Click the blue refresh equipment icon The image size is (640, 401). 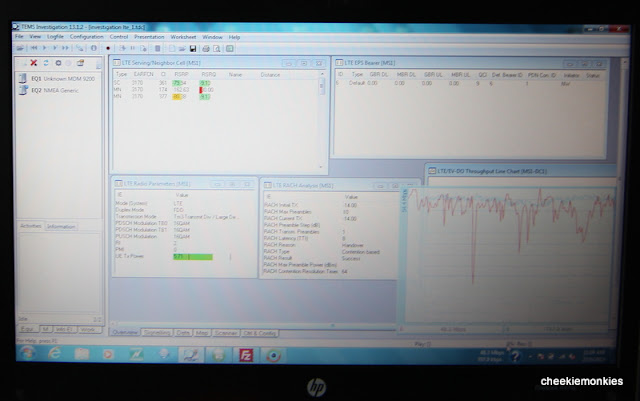[46, 63]
